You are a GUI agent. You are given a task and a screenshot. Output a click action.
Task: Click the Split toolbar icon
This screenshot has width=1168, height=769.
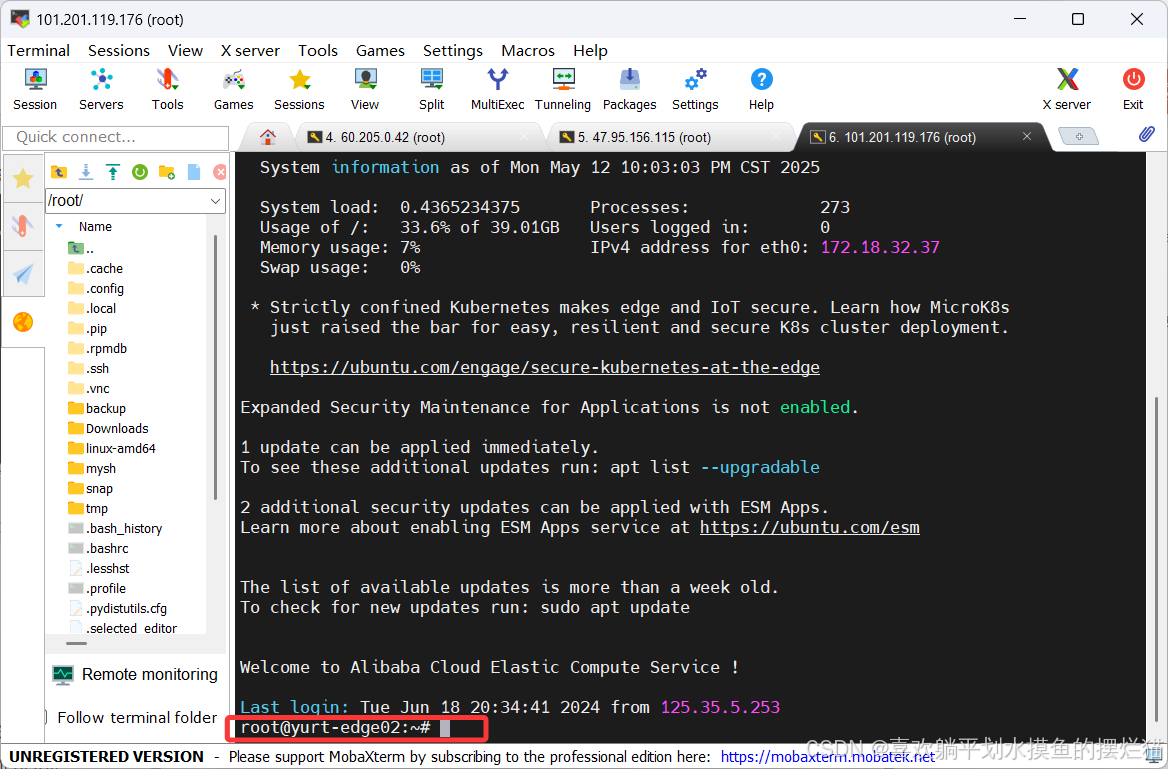pos(431,89)
